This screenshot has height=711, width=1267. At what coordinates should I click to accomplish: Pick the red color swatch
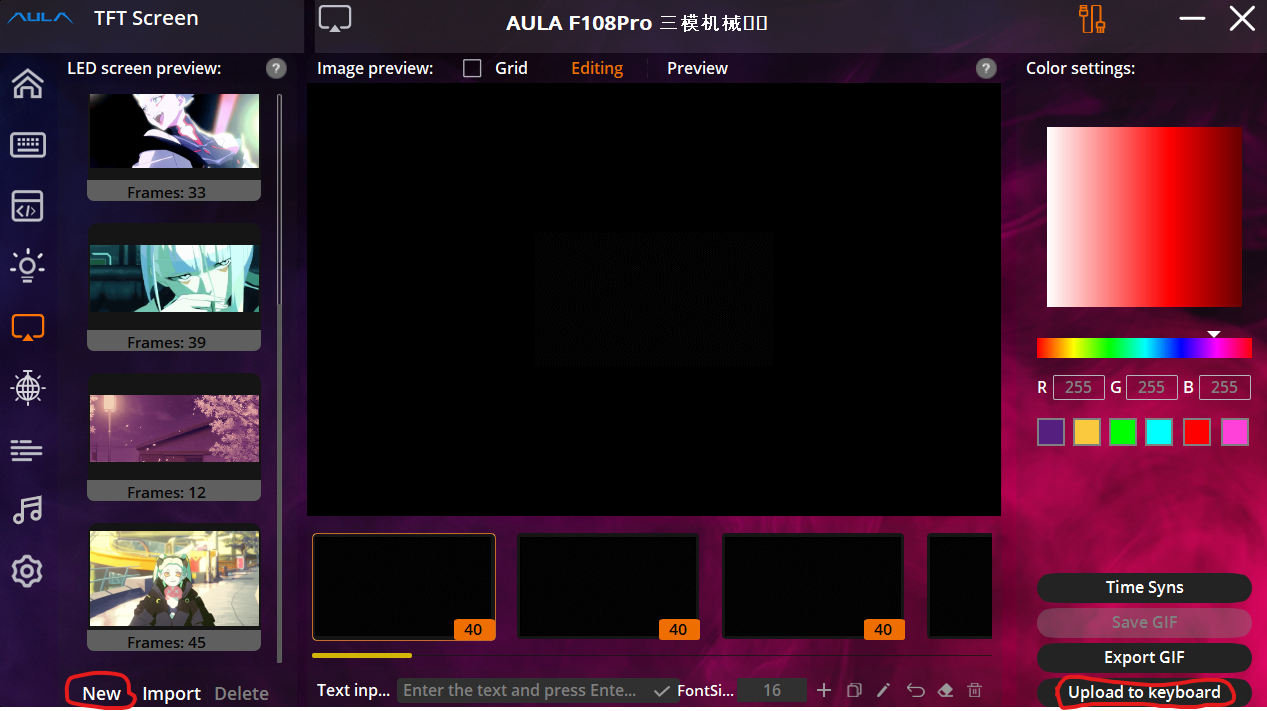point(1197,432)
